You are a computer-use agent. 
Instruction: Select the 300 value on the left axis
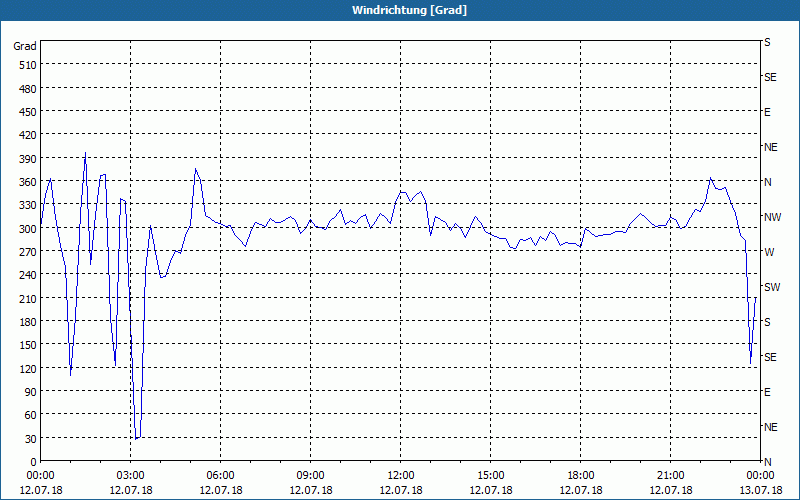pos(28,229)
